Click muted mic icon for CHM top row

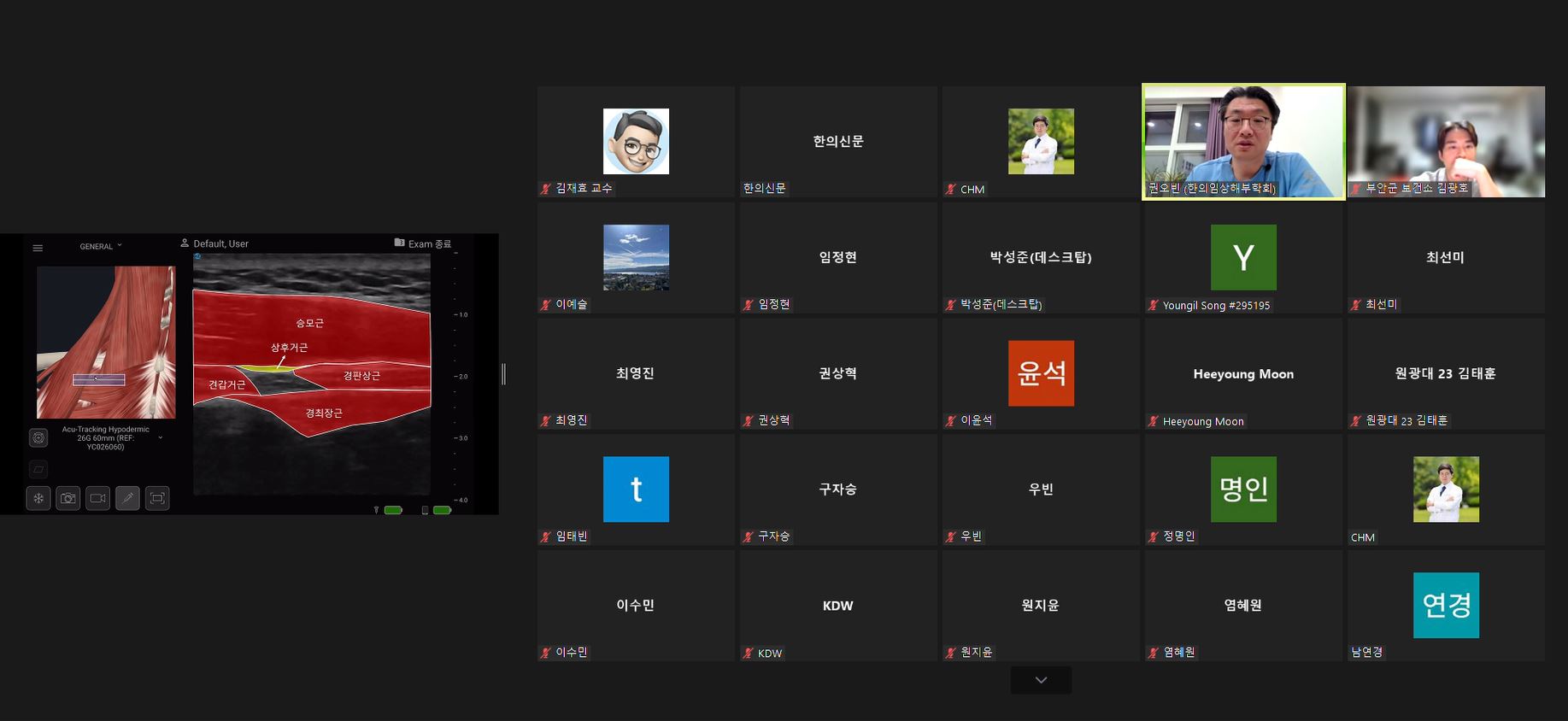(950, 190)
